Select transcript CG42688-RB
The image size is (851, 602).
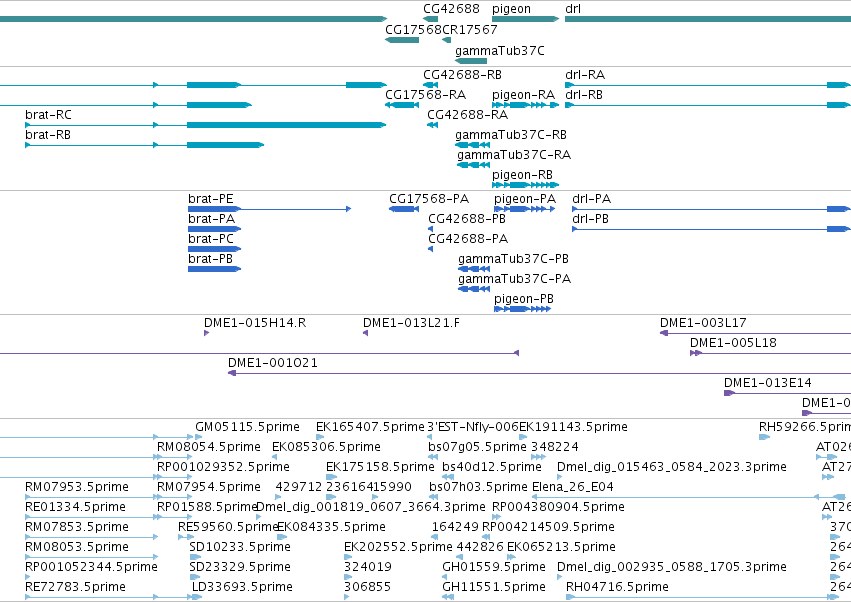click(x=462, y=74)
